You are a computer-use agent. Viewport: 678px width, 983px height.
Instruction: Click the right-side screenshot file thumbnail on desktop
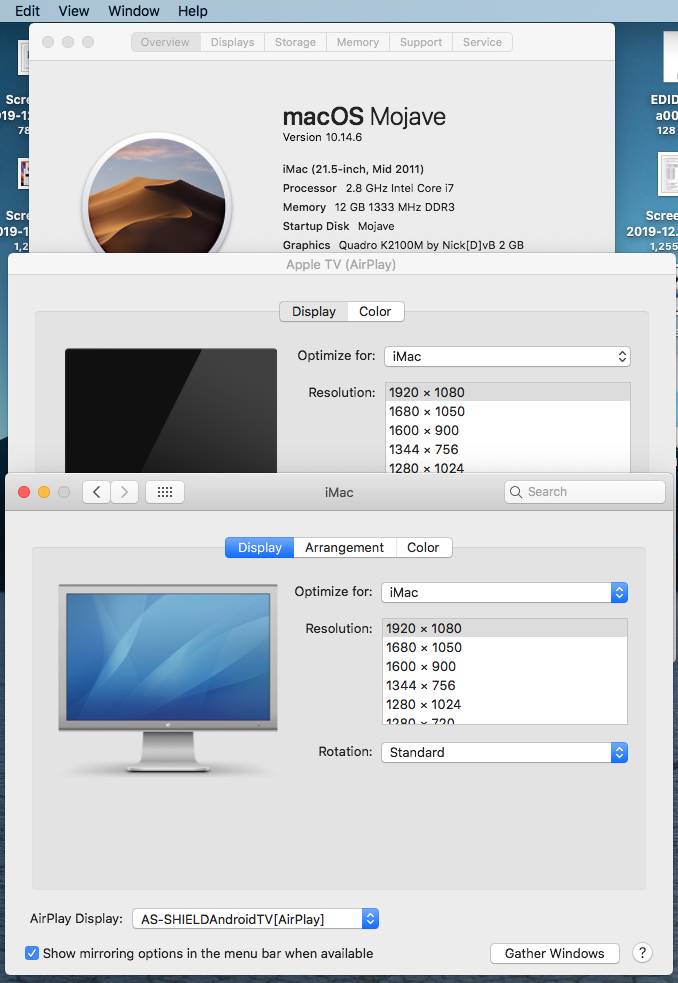667,174
